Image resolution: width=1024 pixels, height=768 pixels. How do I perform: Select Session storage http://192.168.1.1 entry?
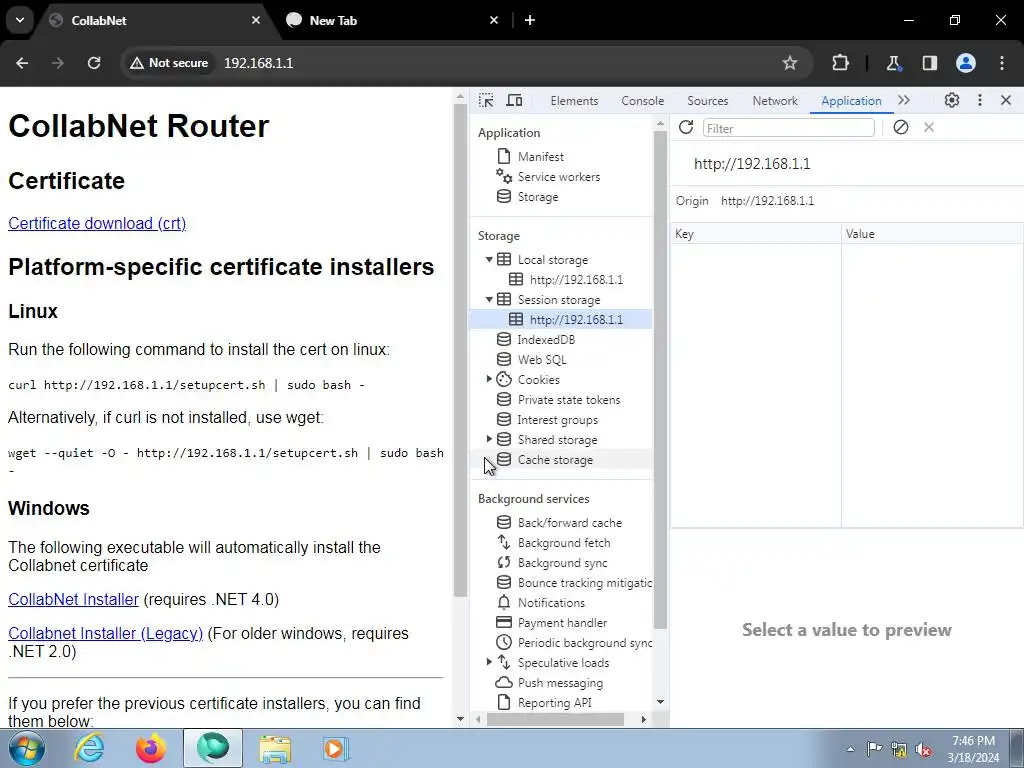click(576, 319)
